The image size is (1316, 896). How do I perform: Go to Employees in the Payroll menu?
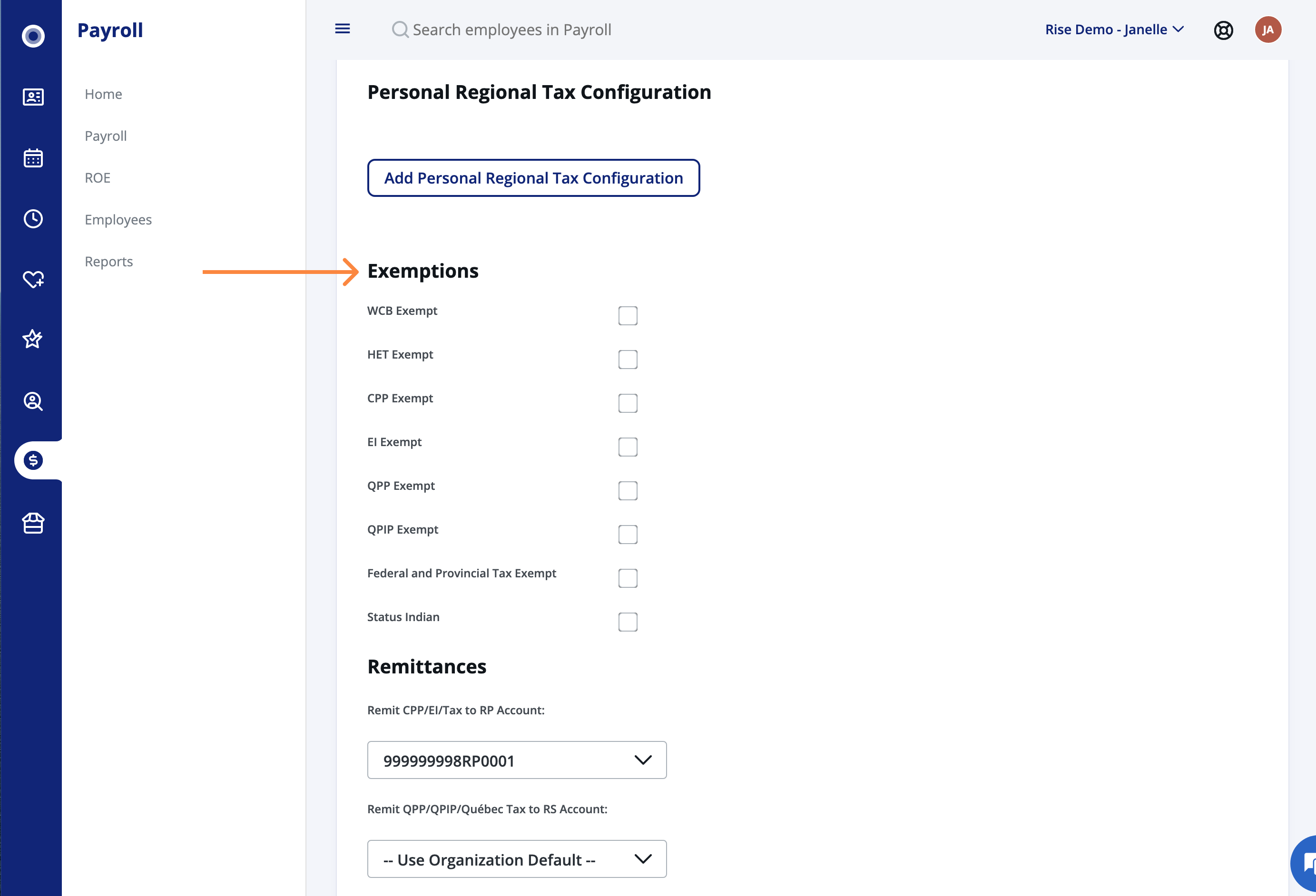[x=118, y=220]
